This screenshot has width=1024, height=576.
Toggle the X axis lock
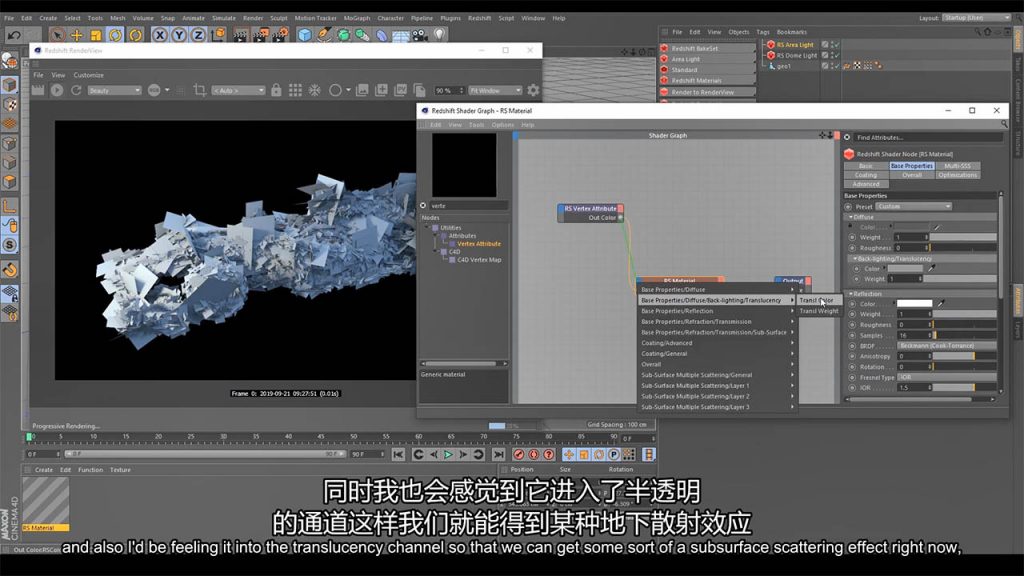pyautogui.click(x=159, y=35)
